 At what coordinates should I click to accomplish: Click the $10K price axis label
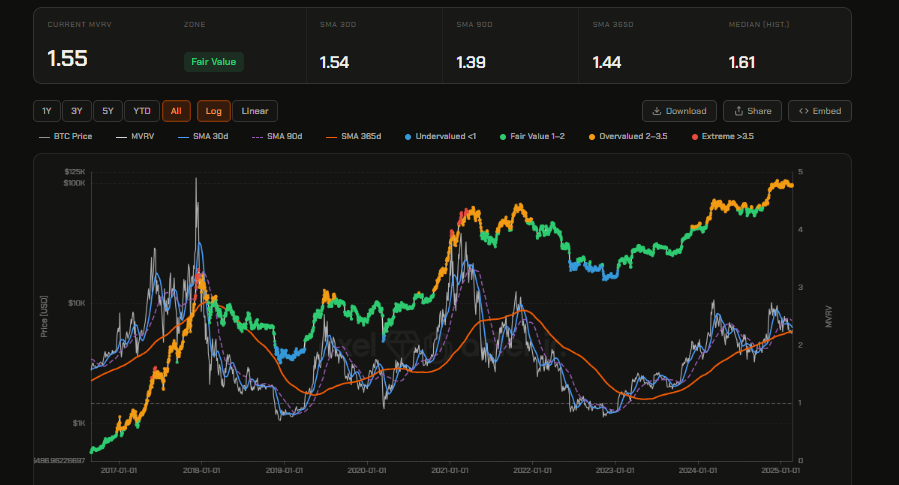coord(77,303)
